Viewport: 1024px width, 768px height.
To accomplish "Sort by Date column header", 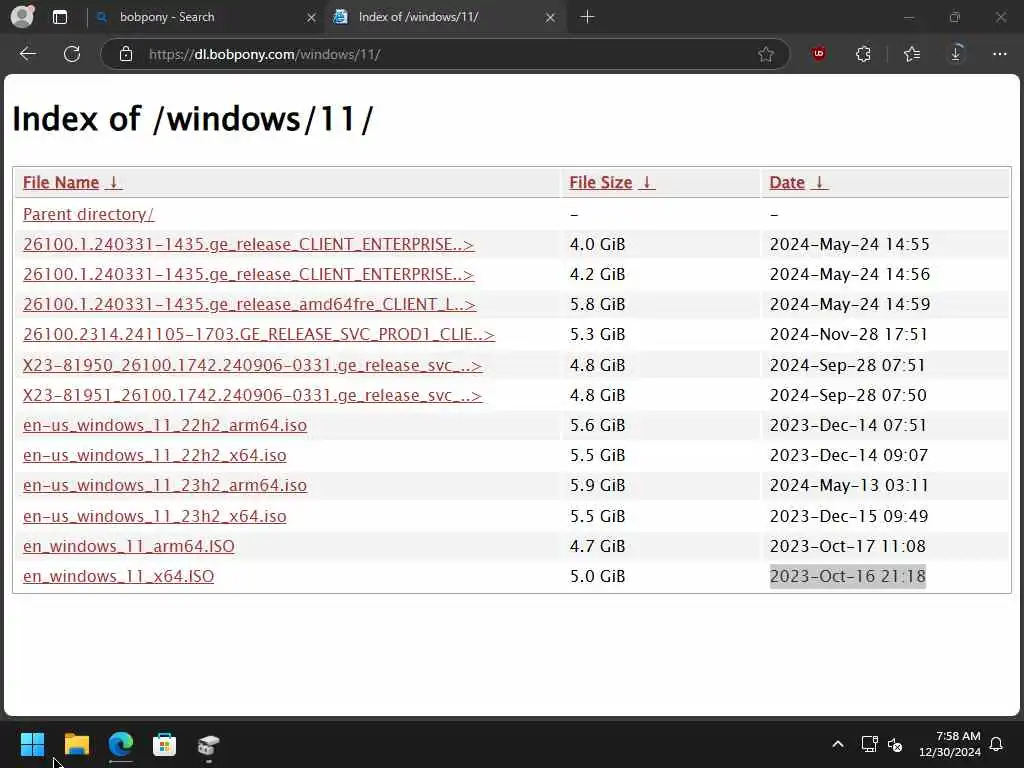I will [x=786, y=182].
